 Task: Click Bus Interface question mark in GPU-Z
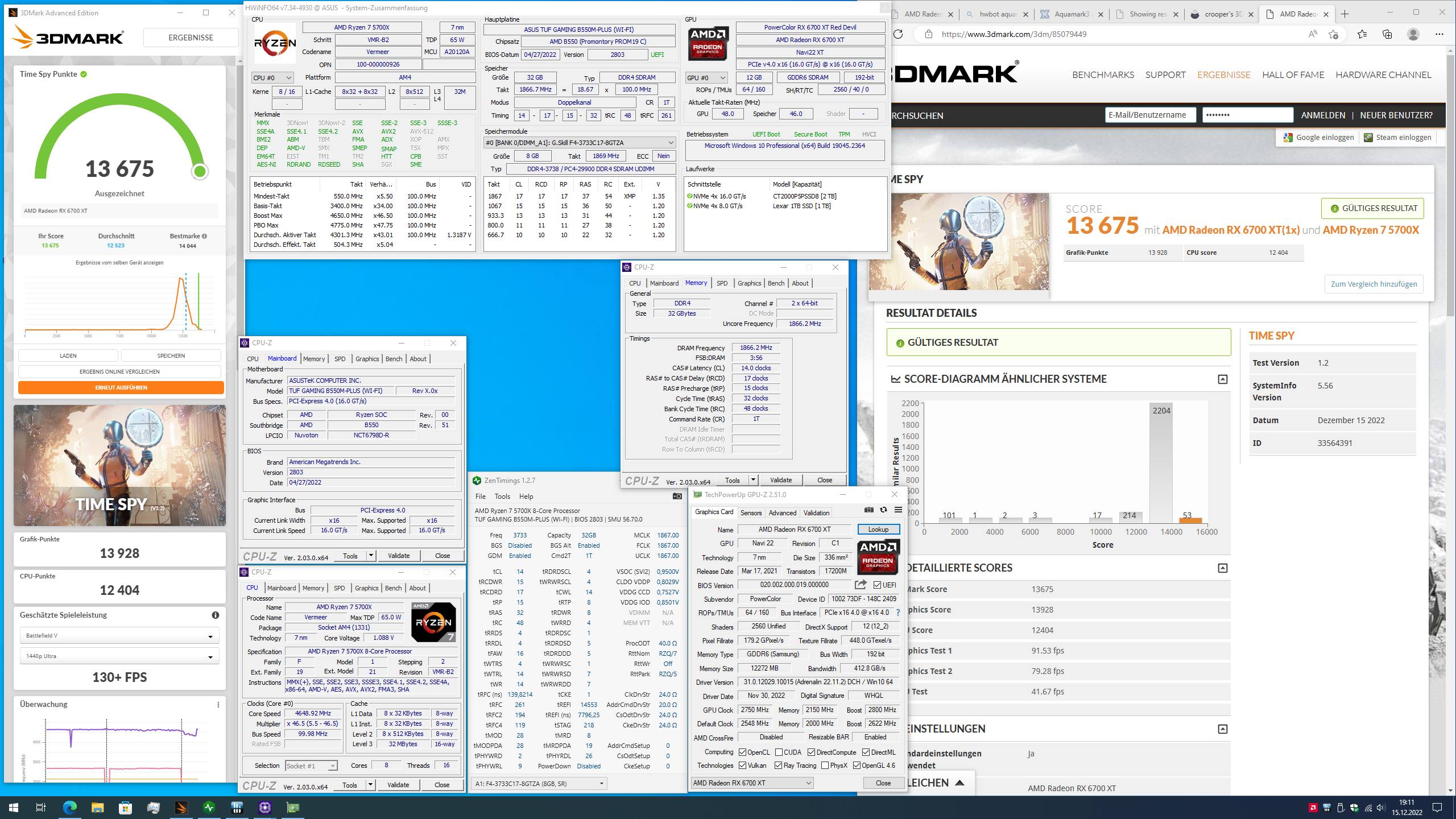tap(898, 613)
